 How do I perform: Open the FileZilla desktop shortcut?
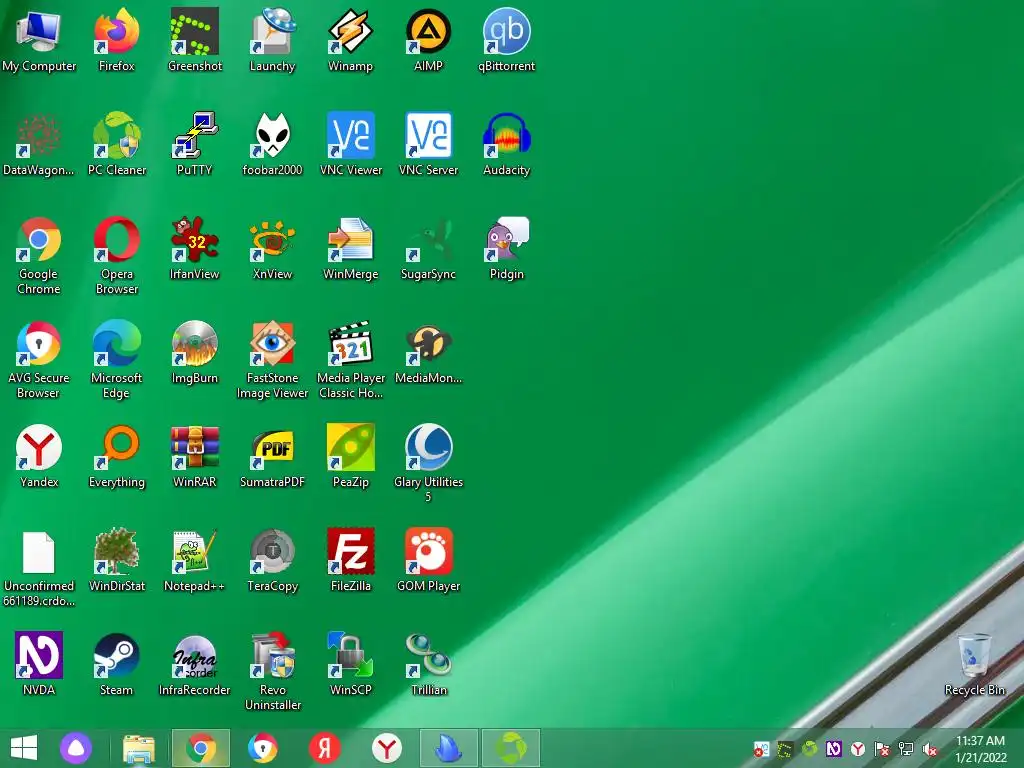[x=351, y=560]
